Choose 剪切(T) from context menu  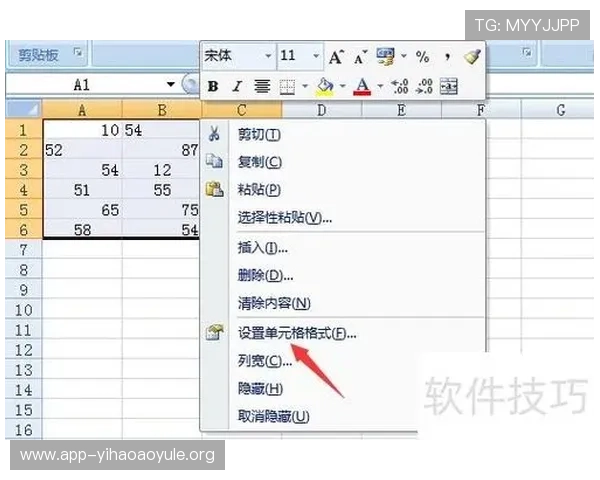pyautogui.click(x=259, y=135)
